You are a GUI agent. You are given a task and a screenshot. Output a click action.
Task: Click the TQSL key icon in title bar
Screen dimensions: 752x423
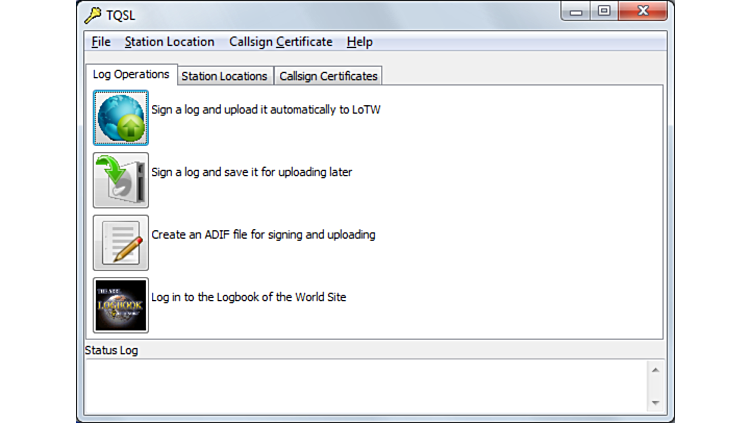(x=94, y=13)
